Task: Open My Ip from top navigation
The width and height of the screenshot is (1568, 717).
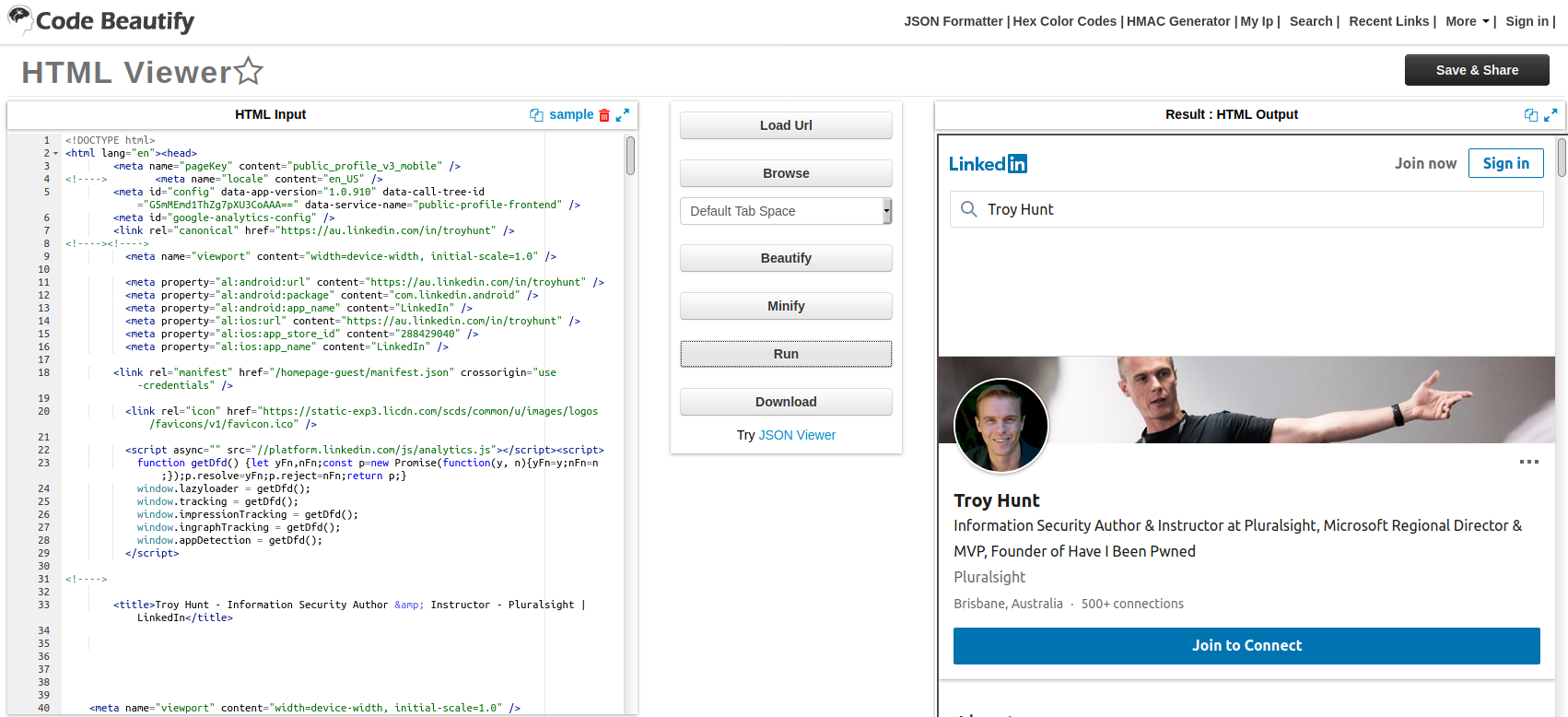Action: (x=1257, y=21)
